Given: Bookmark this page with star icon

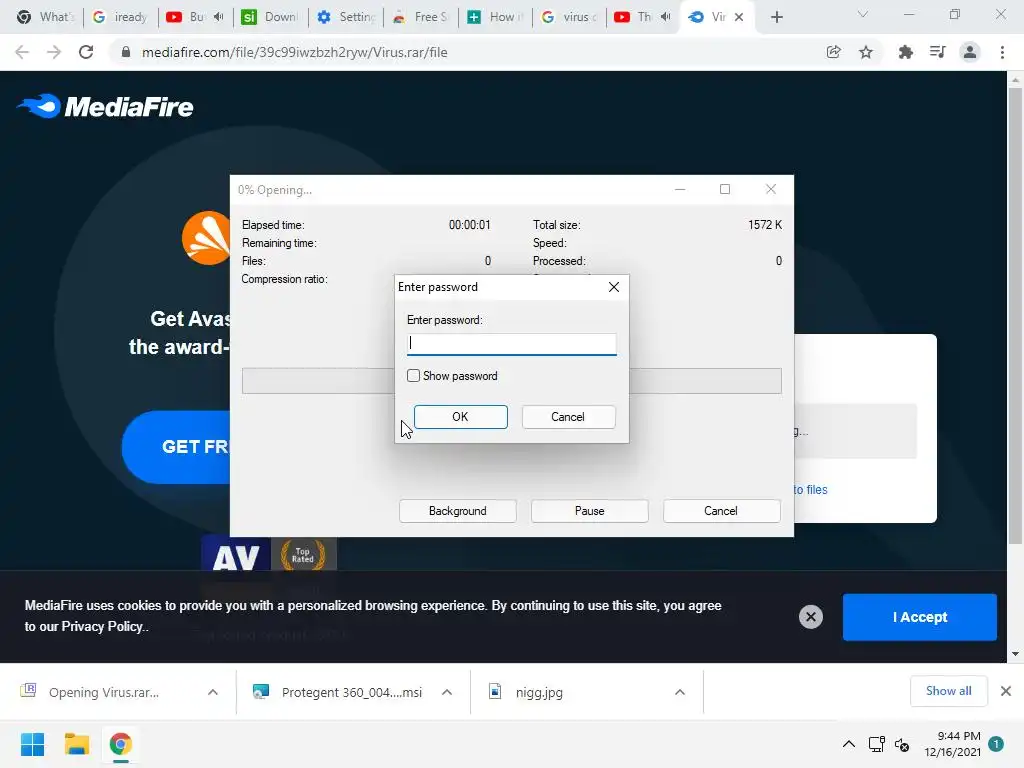Looking at the screenshot, I should click(866, 52).
